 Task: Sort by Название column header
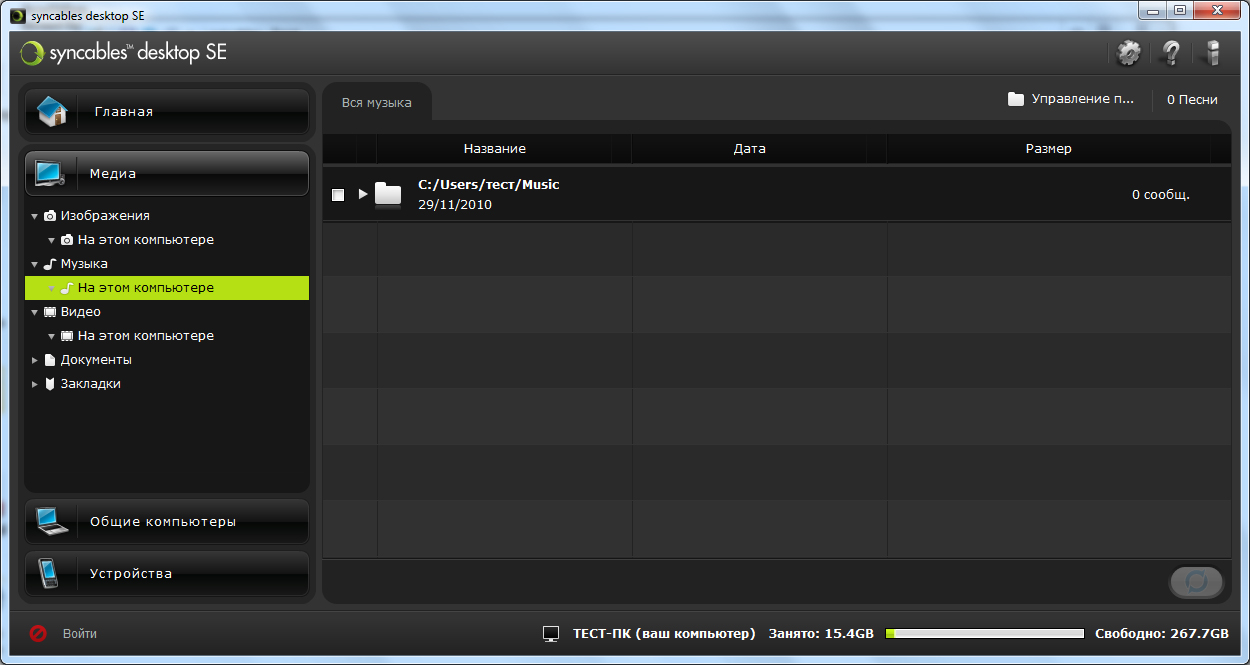click(494, 148)
